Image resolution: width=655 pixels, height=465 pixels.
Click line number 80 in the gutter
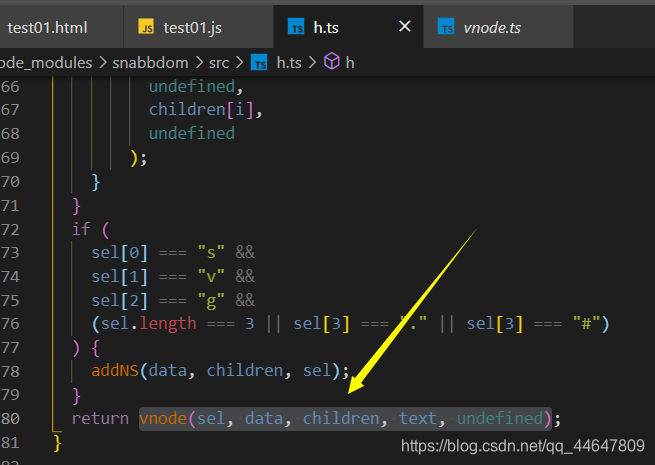[10, 418]
